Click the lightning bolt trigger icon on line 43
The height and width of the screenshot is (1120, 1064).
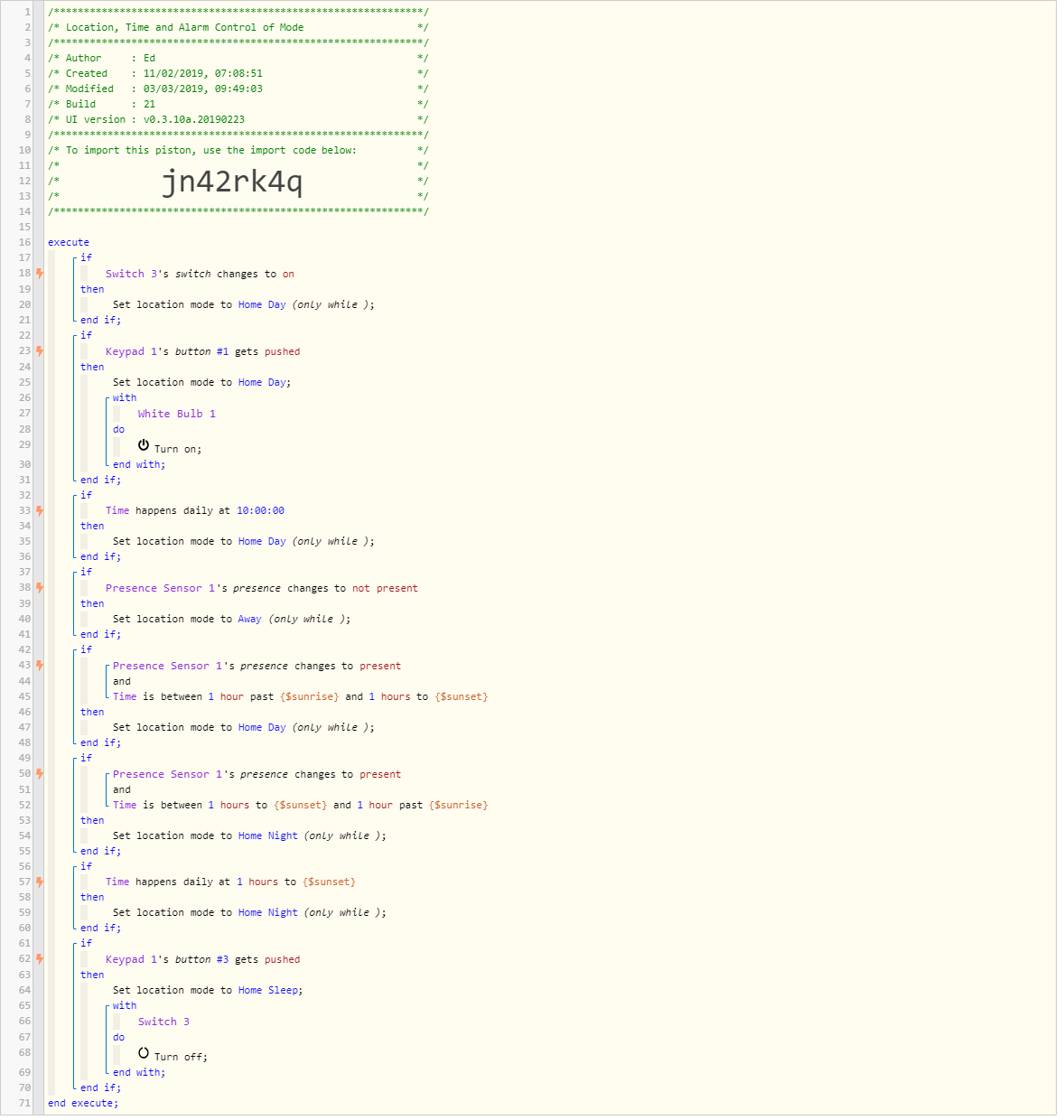tap(39, 665)
